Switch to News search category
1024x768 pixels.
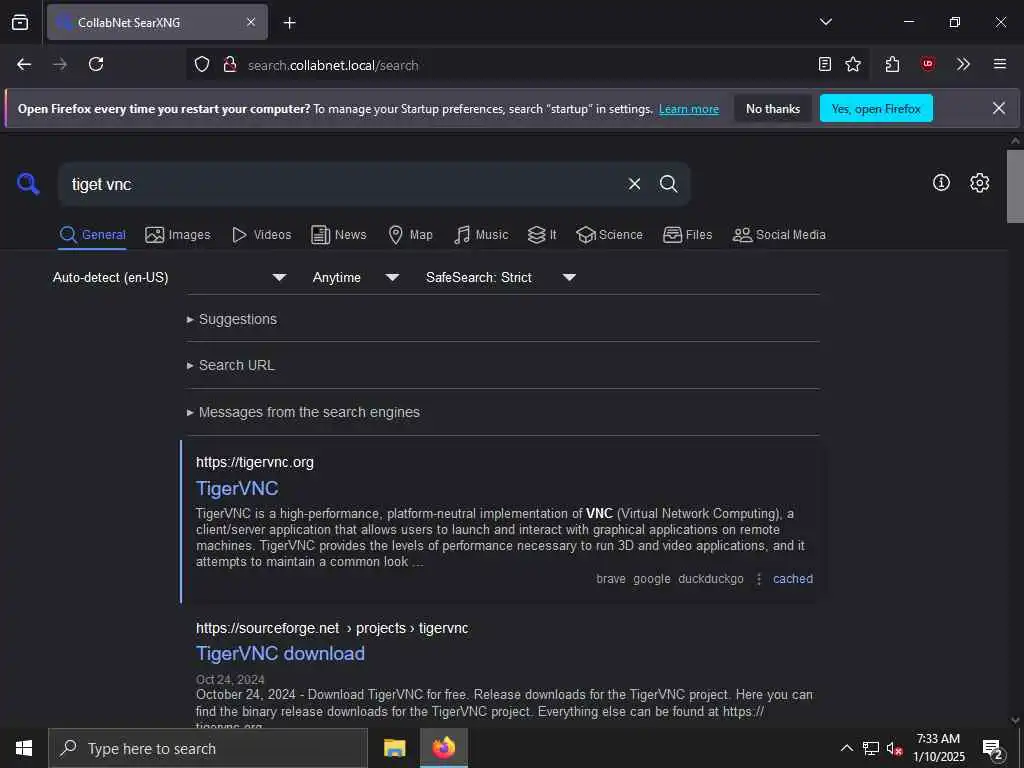pyautogui.click(x=338, y=234)
